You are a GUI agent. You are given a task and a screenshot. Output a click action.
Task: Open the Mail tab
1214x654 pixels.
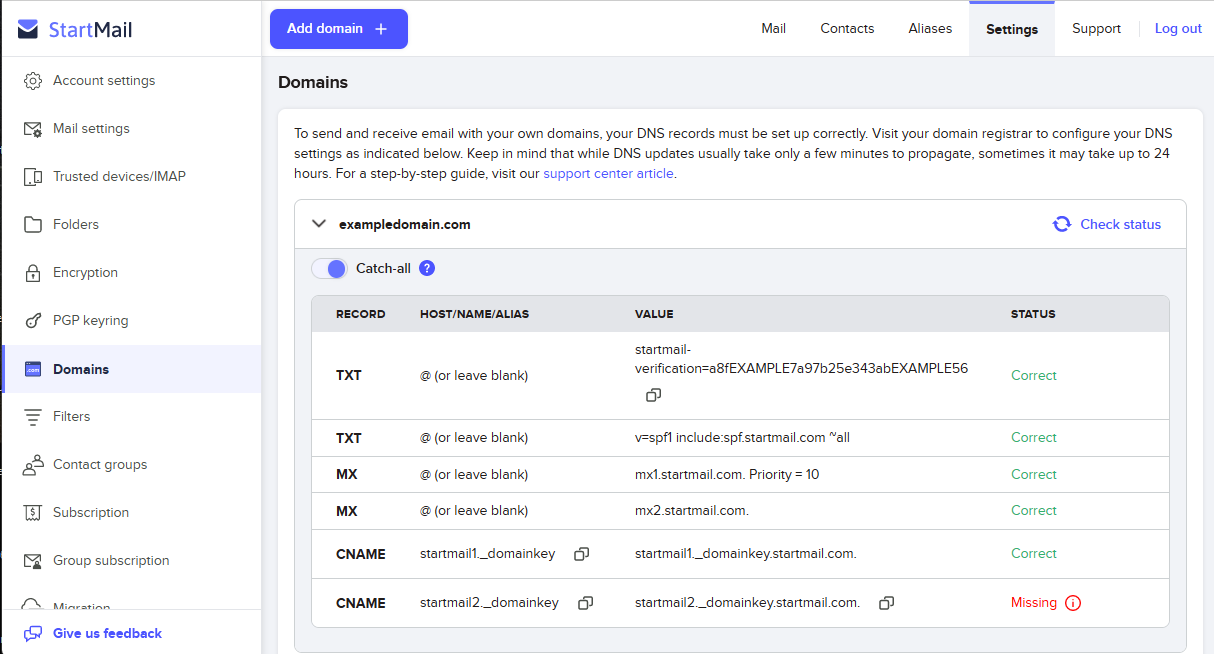[773, 28]
